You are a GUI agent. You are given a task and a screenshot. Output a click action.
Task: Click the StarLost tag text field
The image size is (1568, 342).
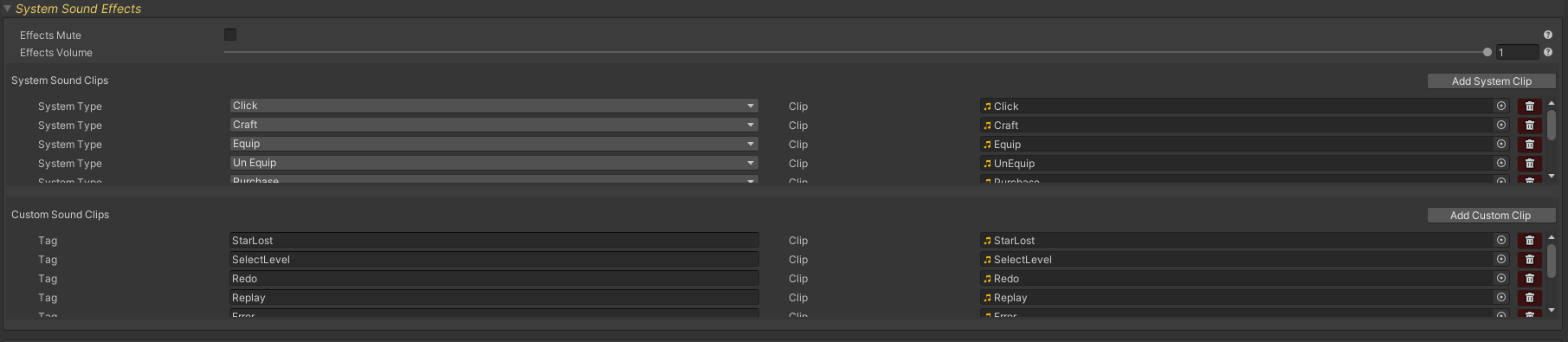(x=494, y=240)
